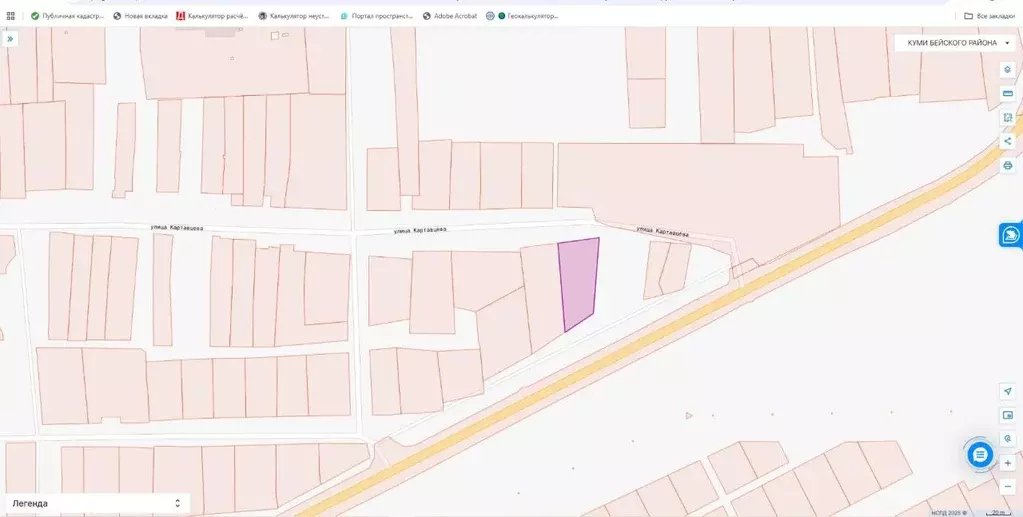Viewport: 1023px width, 517px height.
Task: Open the map layers panel icon
Action: [x=1007, y=70]
